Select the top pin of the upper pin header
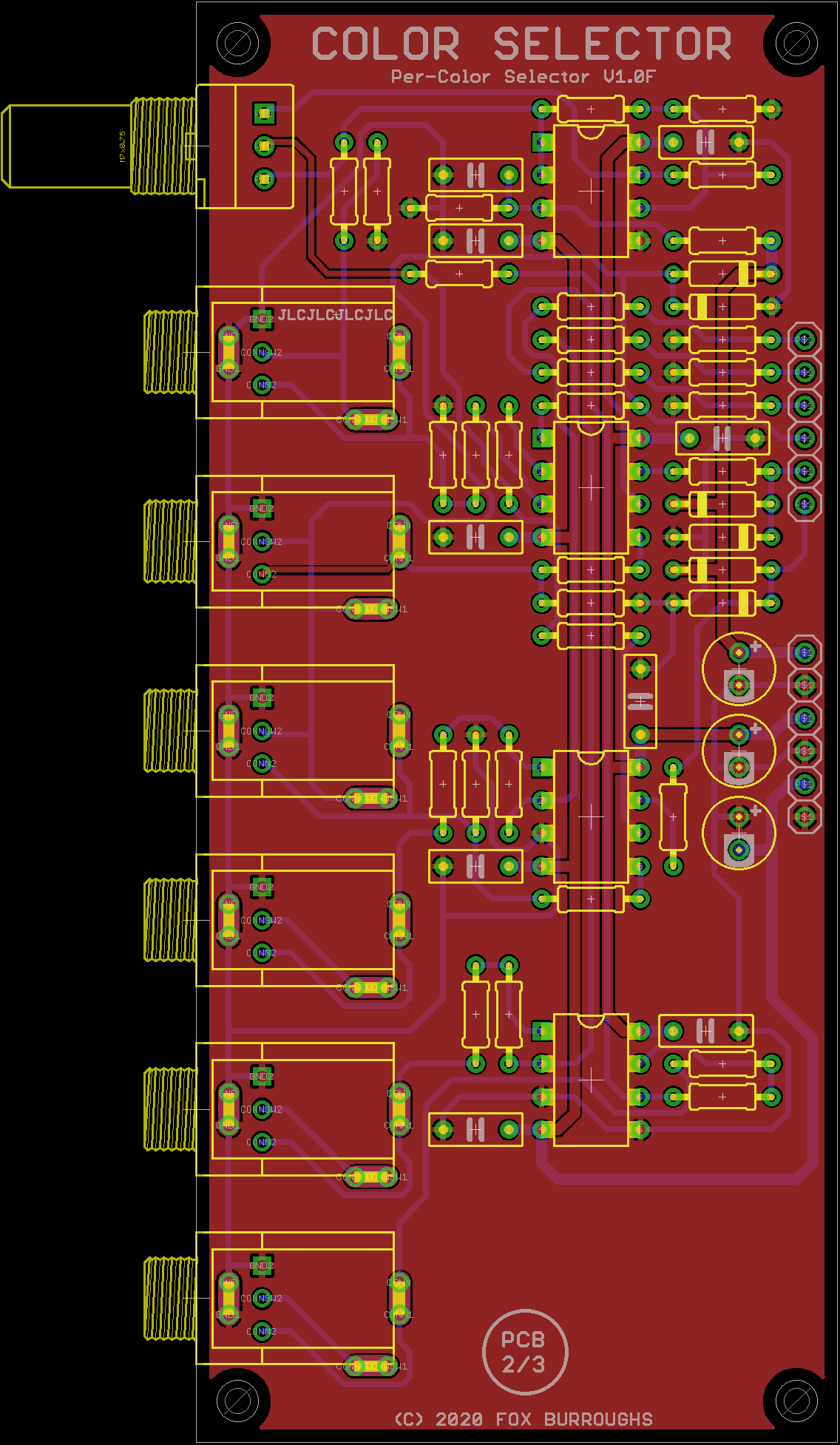840x1445 pixels. (x=805, y=339)
